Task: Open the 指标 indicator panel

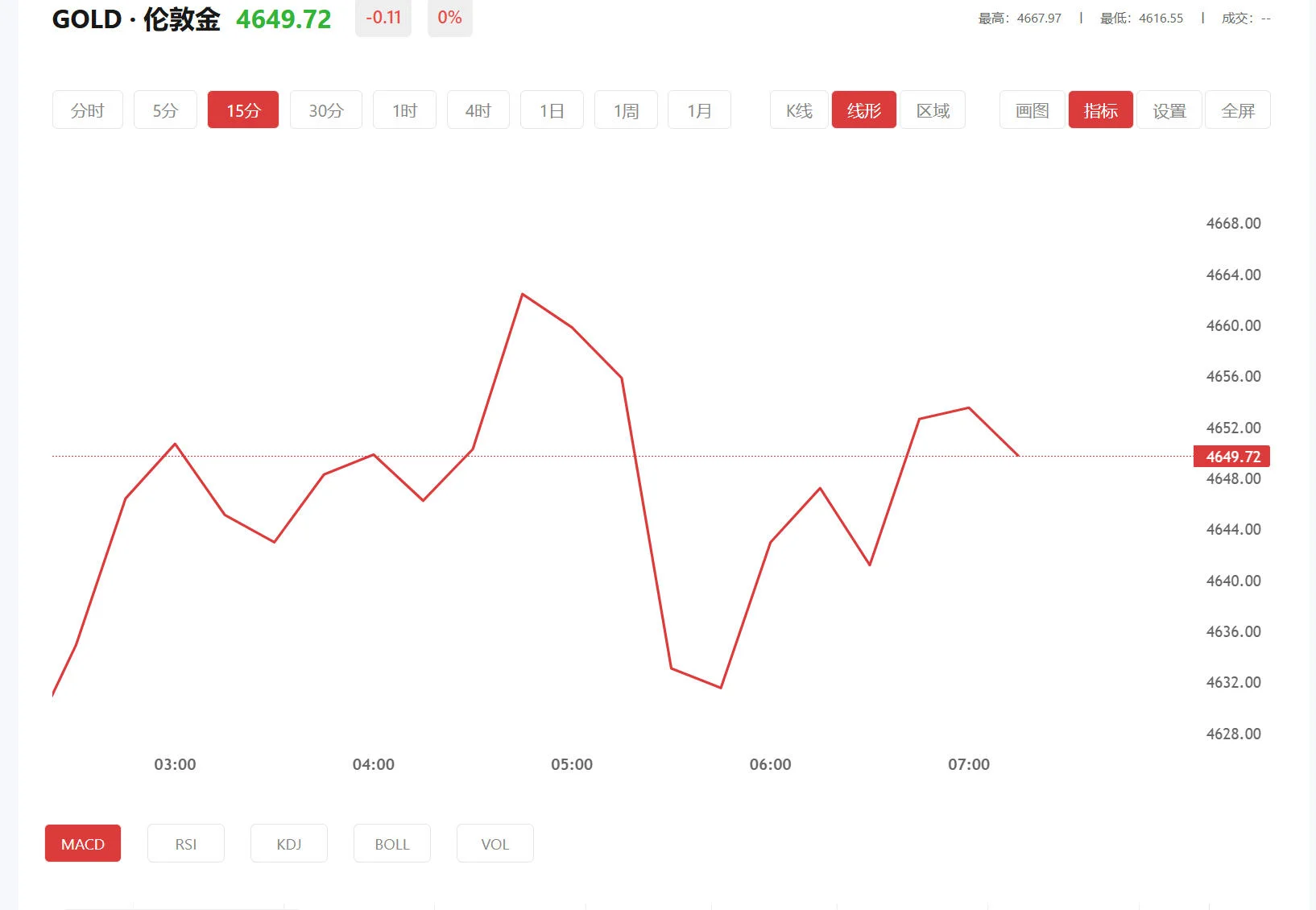Action: (x=1100, y=110)
